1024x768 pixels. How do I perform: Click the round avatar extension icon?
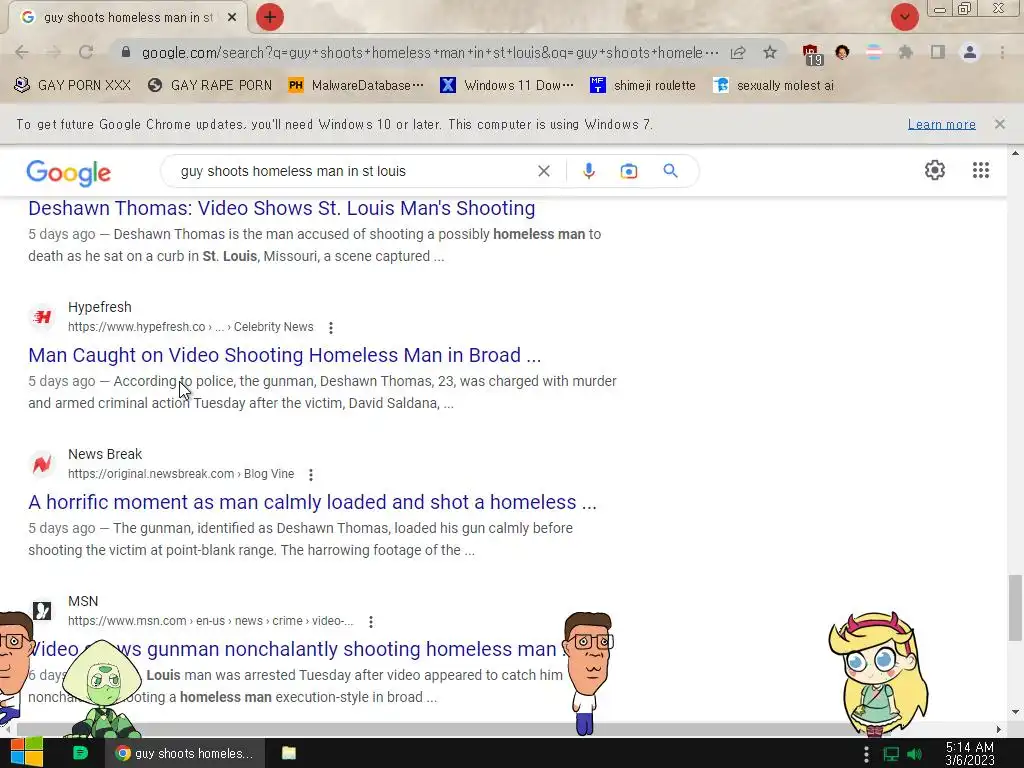click(842, 52)
